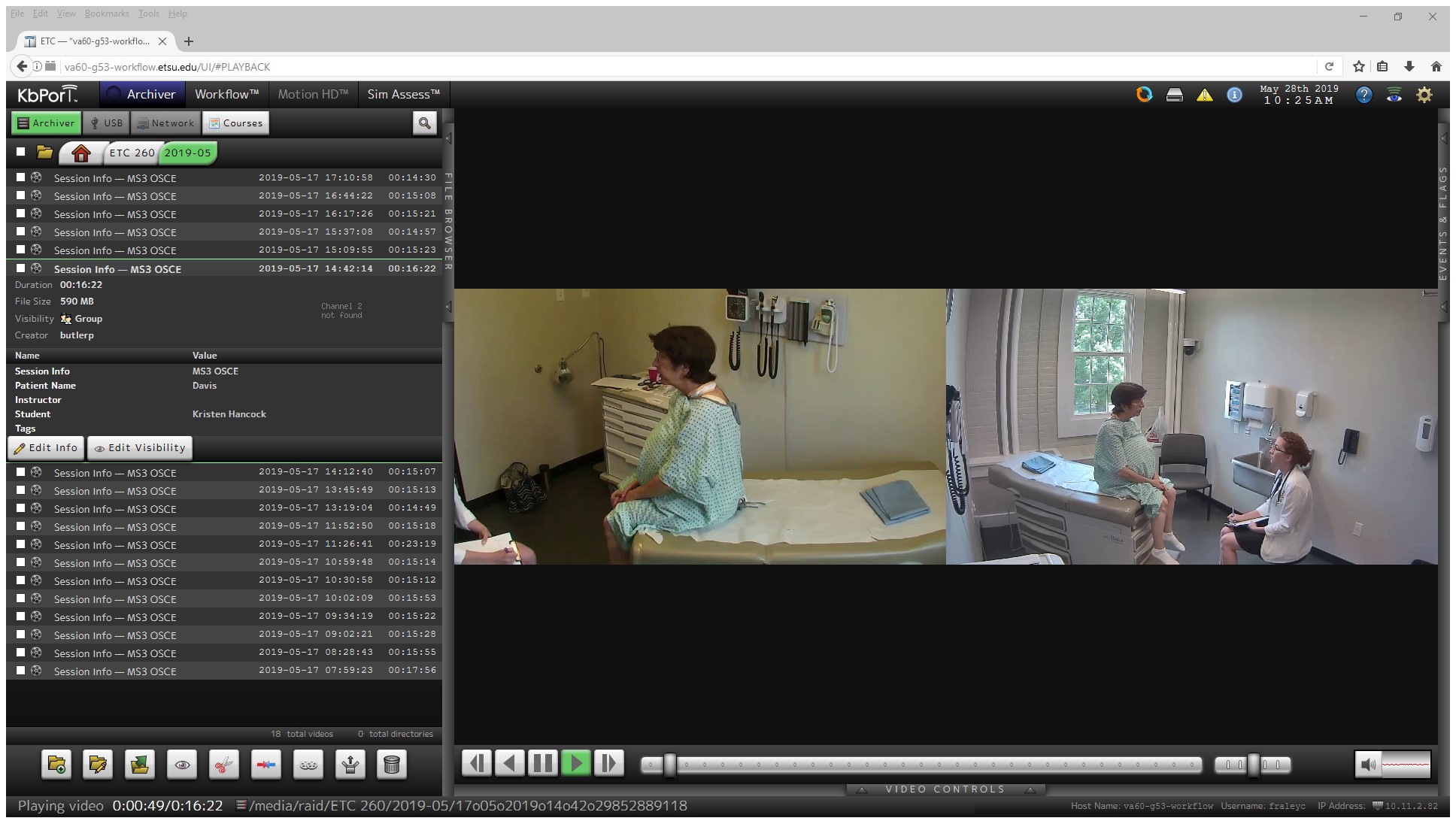Click the rename folder pencil icon

[x=98, y=765]
